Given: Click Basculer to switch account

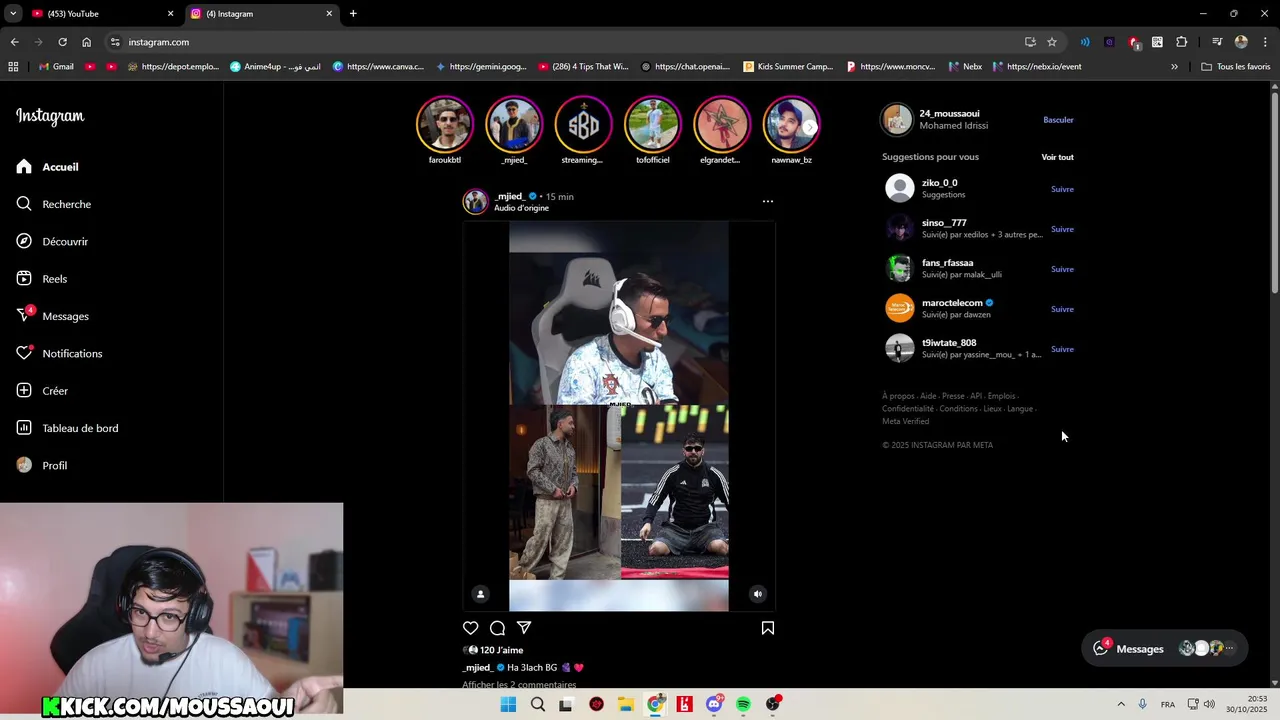Looking at the screenshot, I should [x=1058, y=120].
